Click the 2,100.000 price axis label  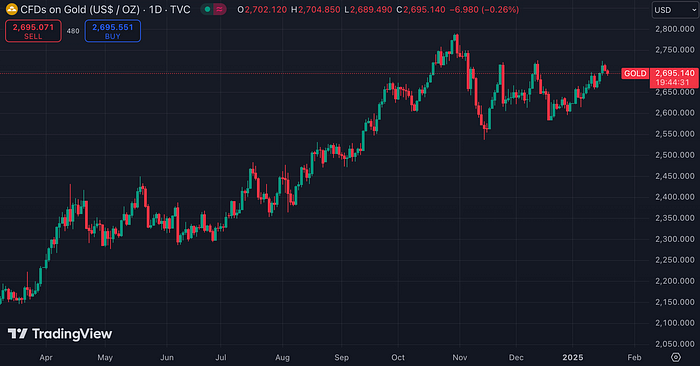click(x=675, y=323)
